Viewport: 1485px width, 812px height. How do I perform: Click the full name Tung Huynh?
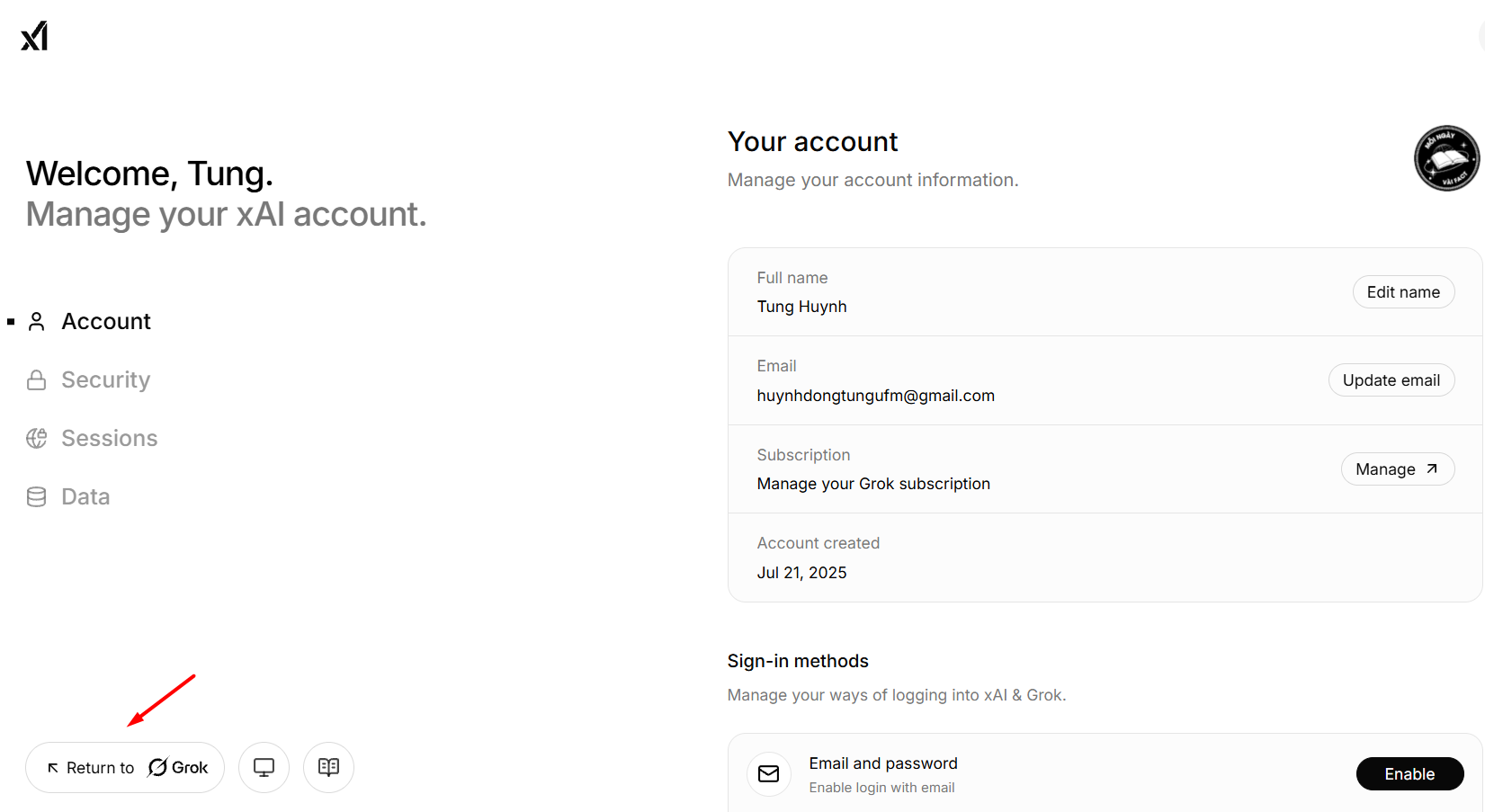coord(801,307)
